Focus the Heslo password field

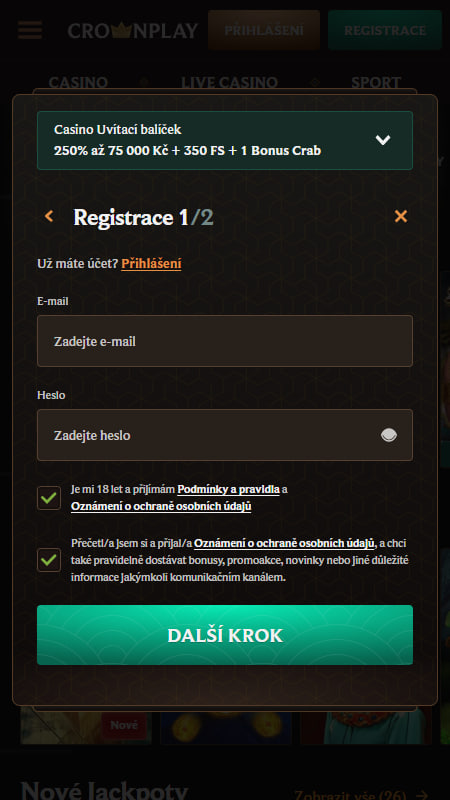click(x=225, y=435)
